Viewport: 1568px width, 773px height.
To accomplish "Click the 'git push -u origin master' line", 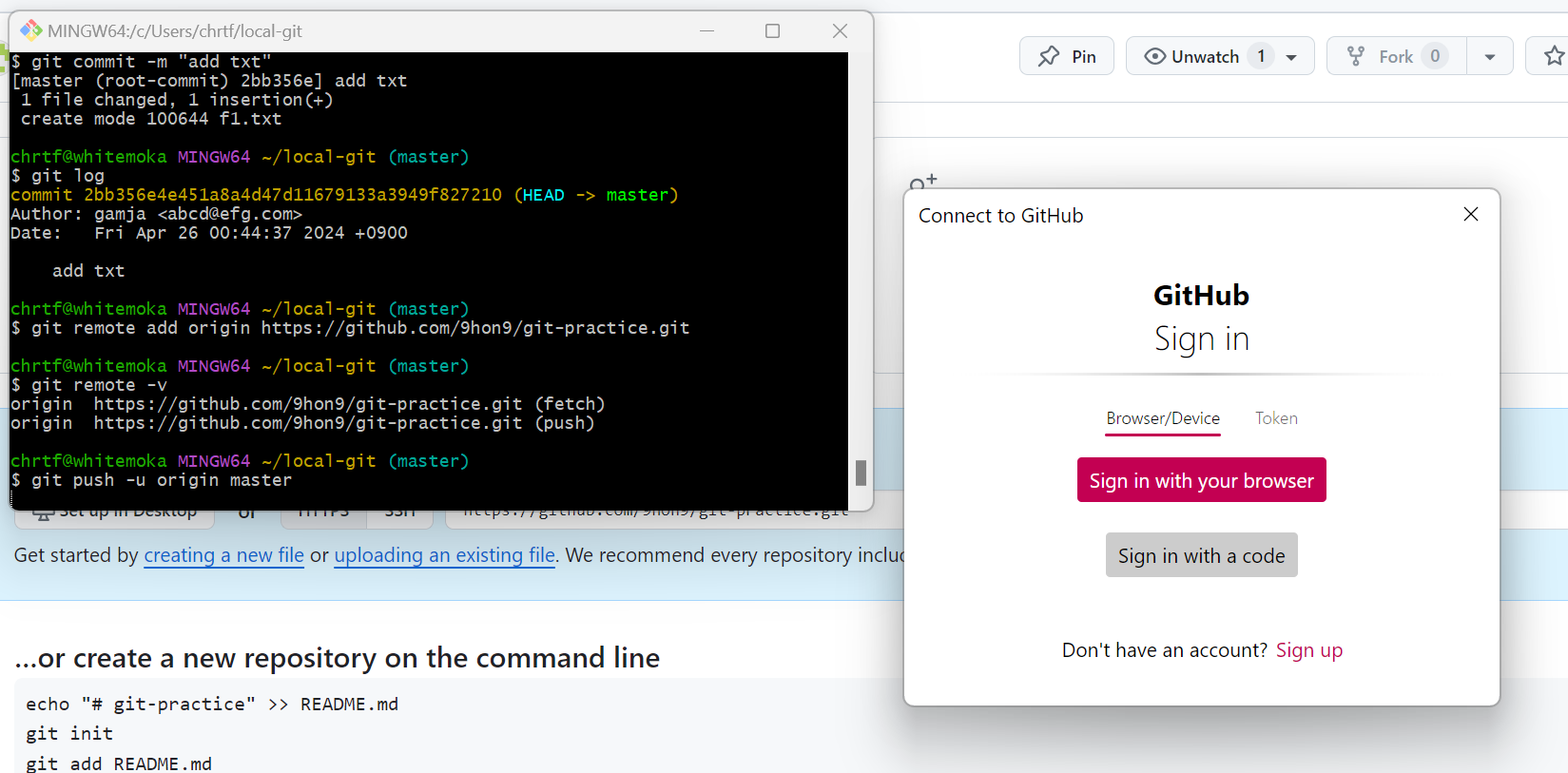I will pyautogui.click(x=152, y=480).
